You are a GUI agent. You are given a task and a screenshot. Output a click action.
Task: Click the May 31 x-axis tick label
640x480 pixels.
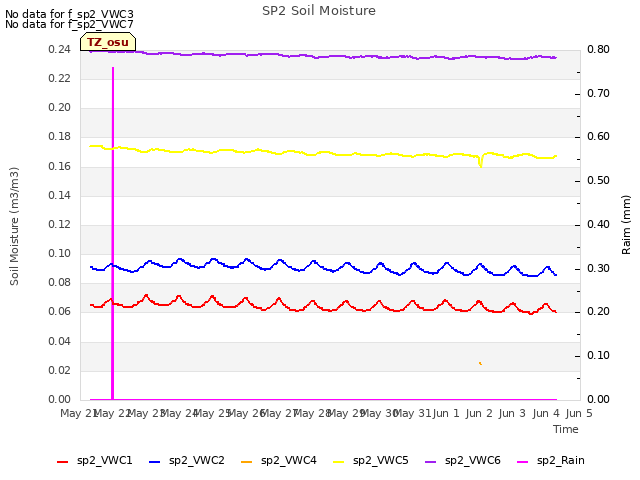tap(413, 413)
